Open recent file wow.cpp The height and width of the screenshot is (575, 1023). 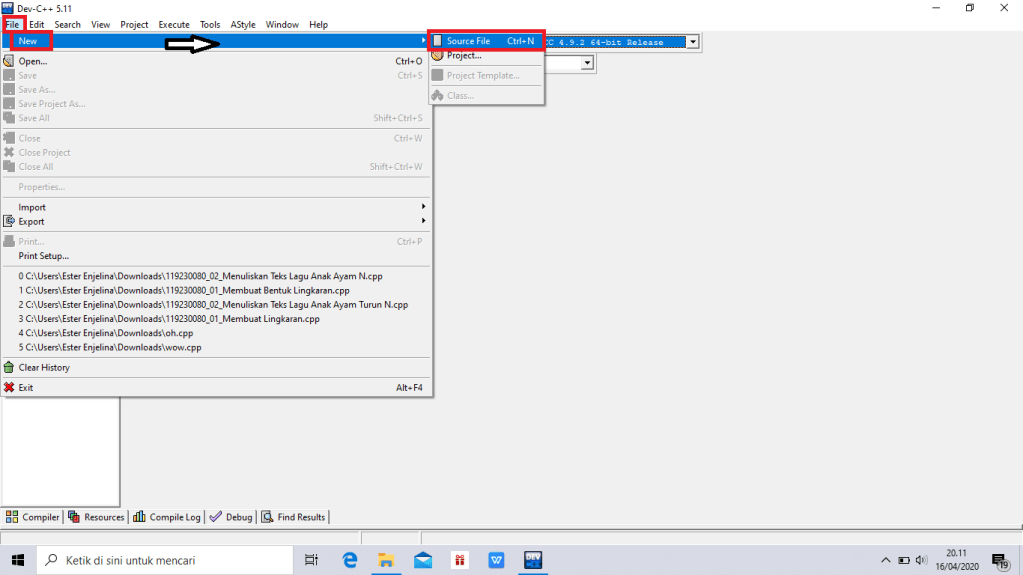[105, 347]
